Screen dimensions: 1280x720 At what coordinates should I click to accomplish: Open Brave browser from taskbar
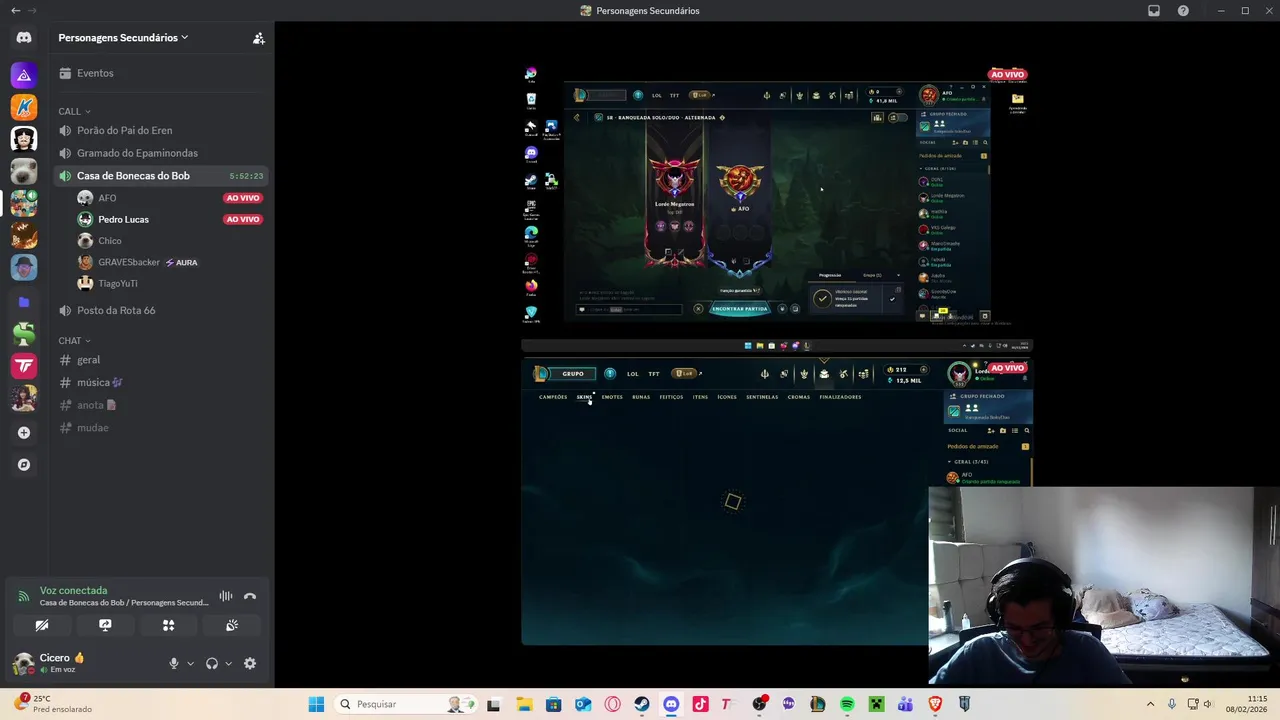point(935,704)
